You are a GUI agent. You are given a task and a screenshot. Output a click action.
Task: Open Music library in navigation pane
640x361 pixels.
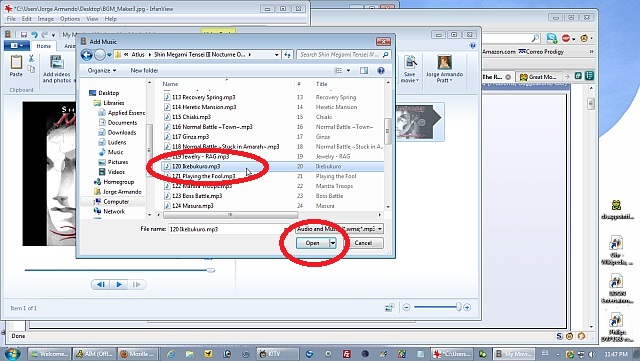click(111, 152)
